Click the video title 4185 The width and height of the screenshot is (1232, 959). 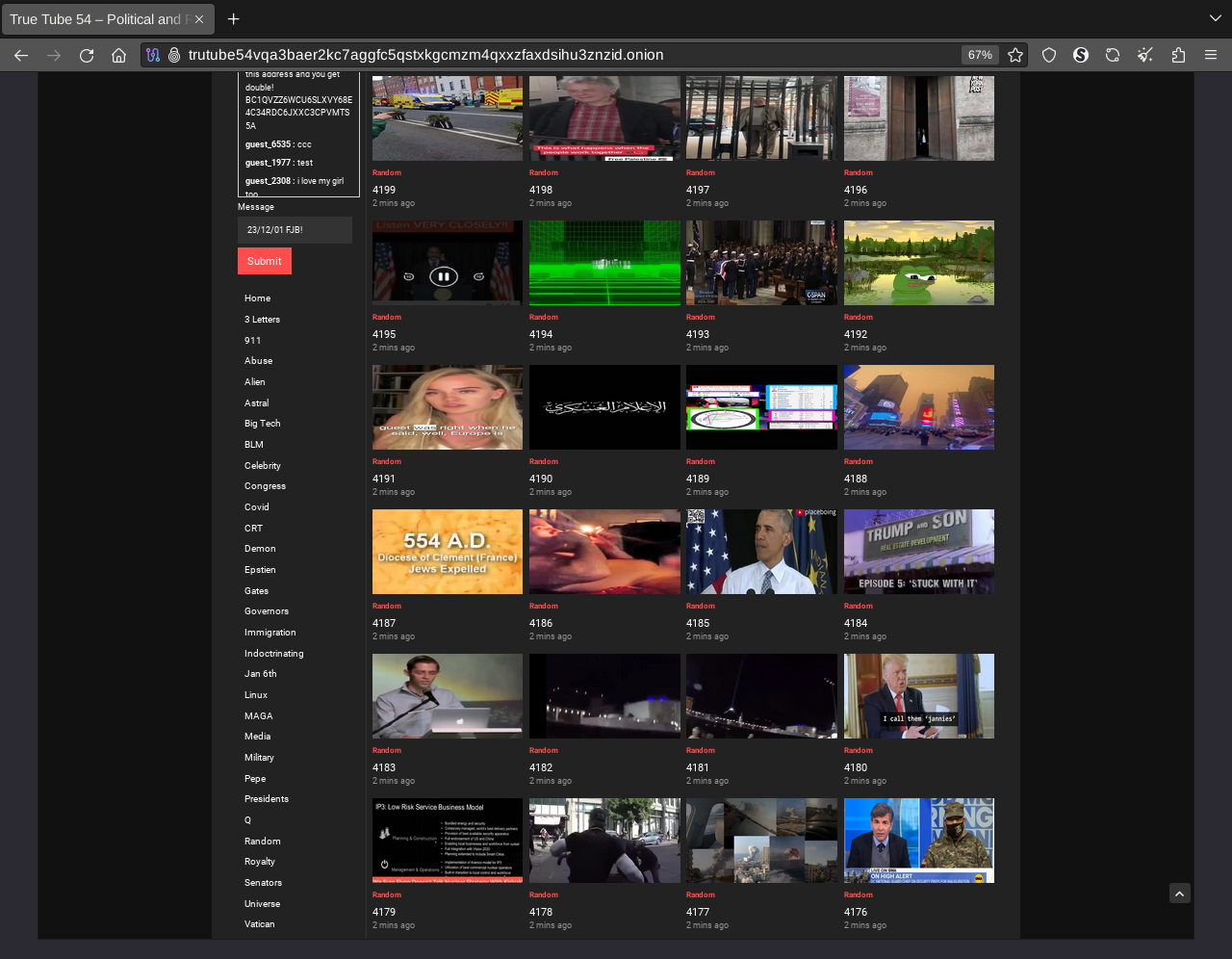click(x=698, y=623)
